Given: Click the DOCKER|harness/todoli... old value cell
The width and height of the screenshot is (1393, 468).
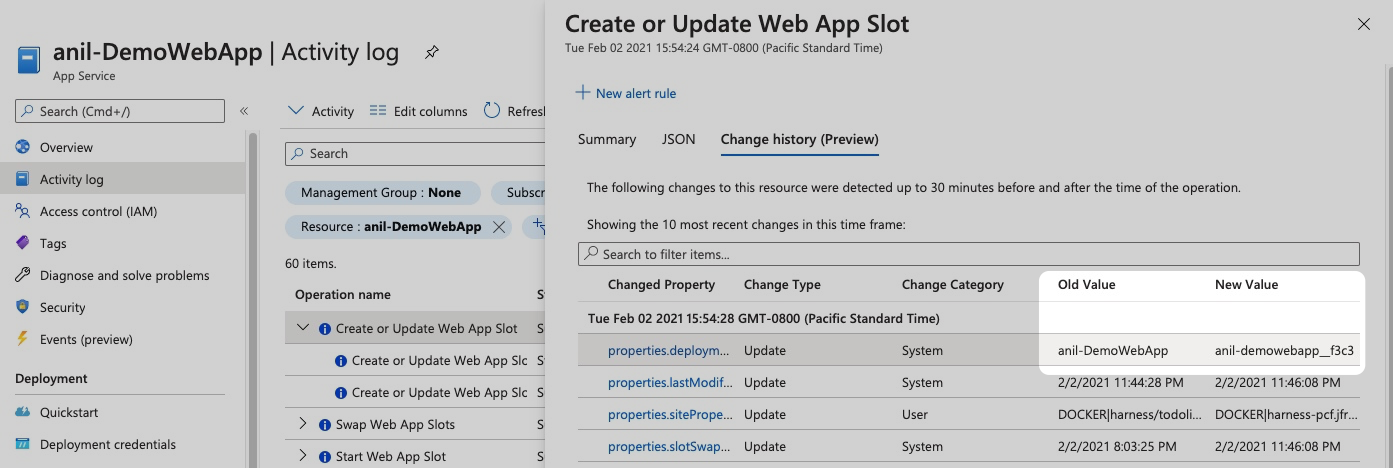Looking at the screenshot, I should tap(1129, 414).
